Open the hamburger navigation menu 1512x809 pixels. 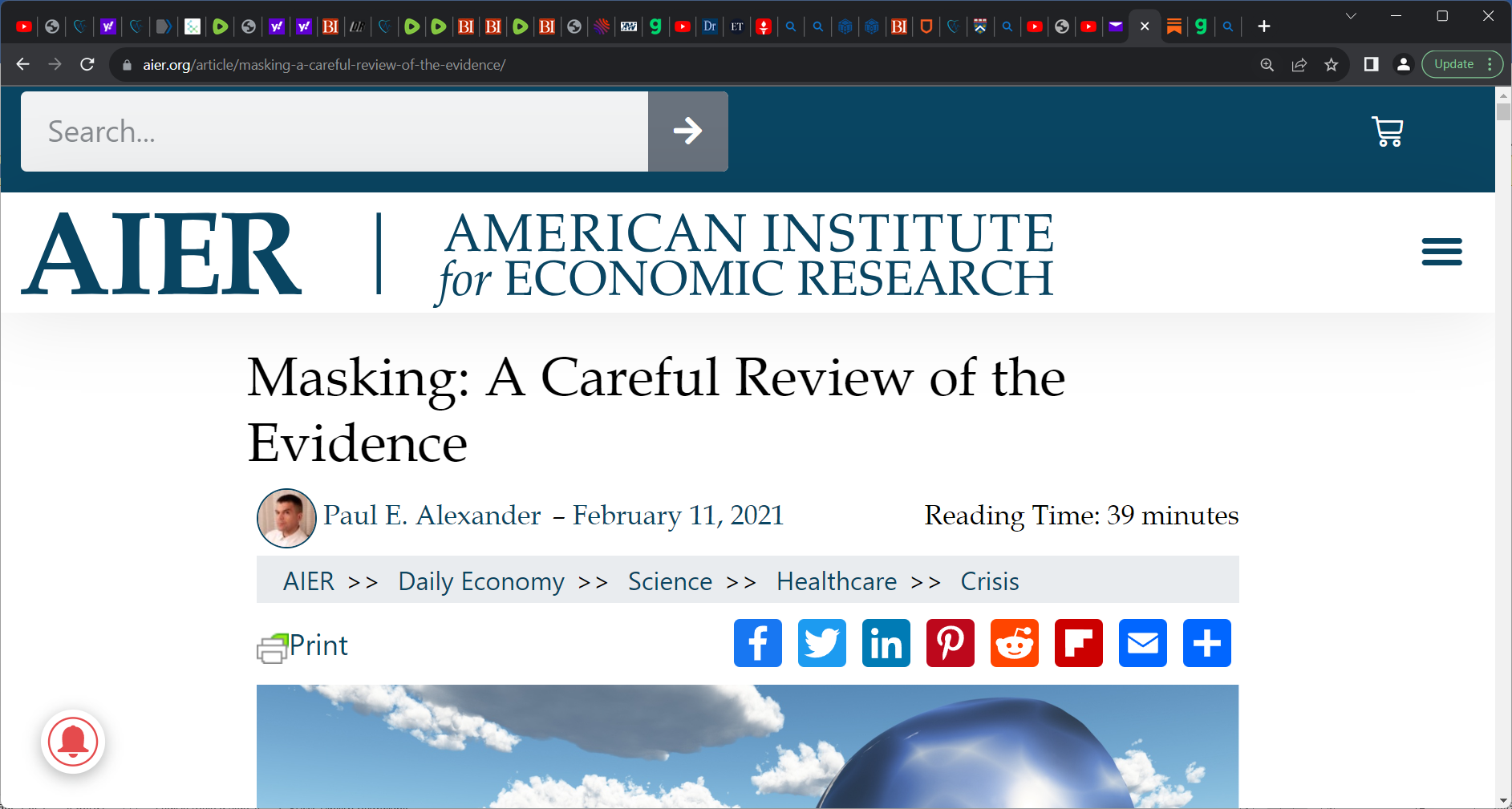tap(1441, 252)
